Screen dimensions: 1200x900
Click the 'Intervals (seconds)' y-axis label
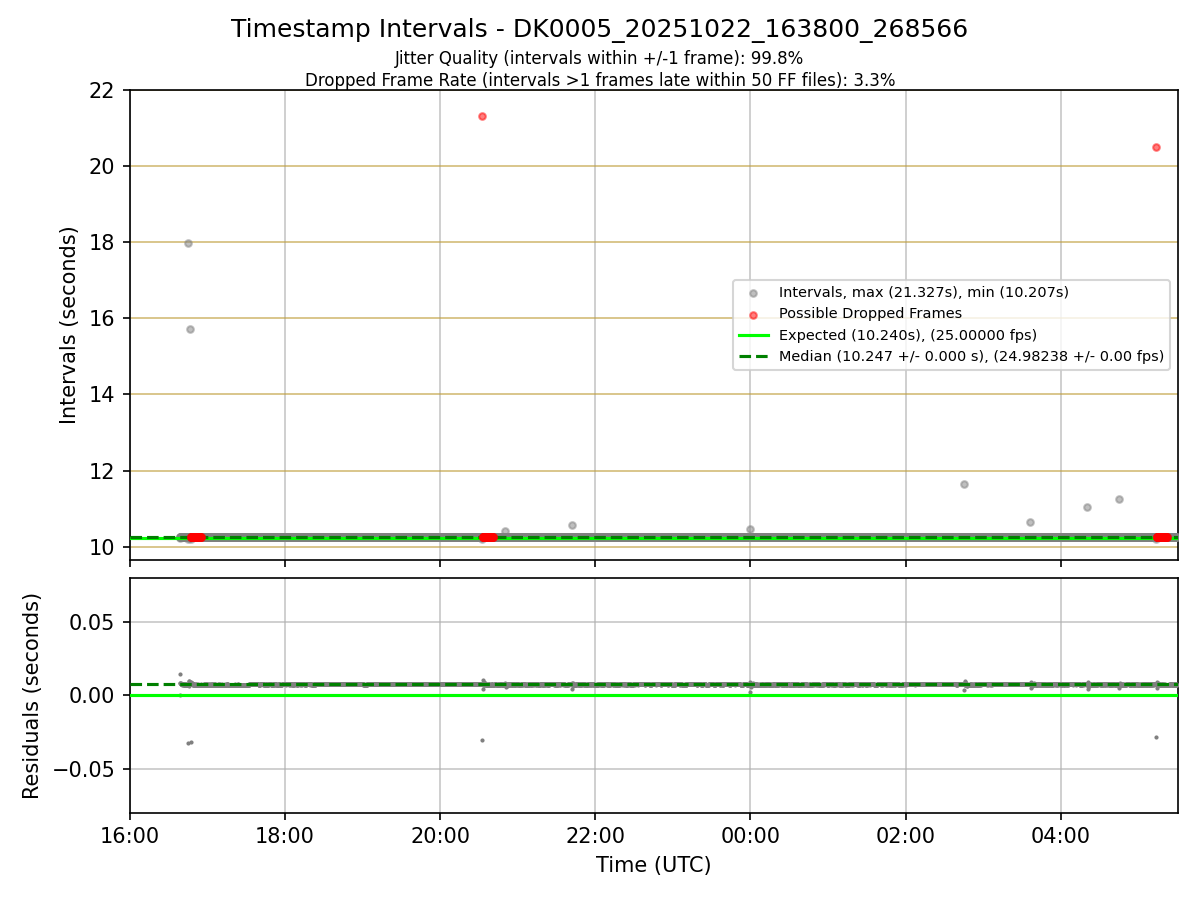click(68, 324)
